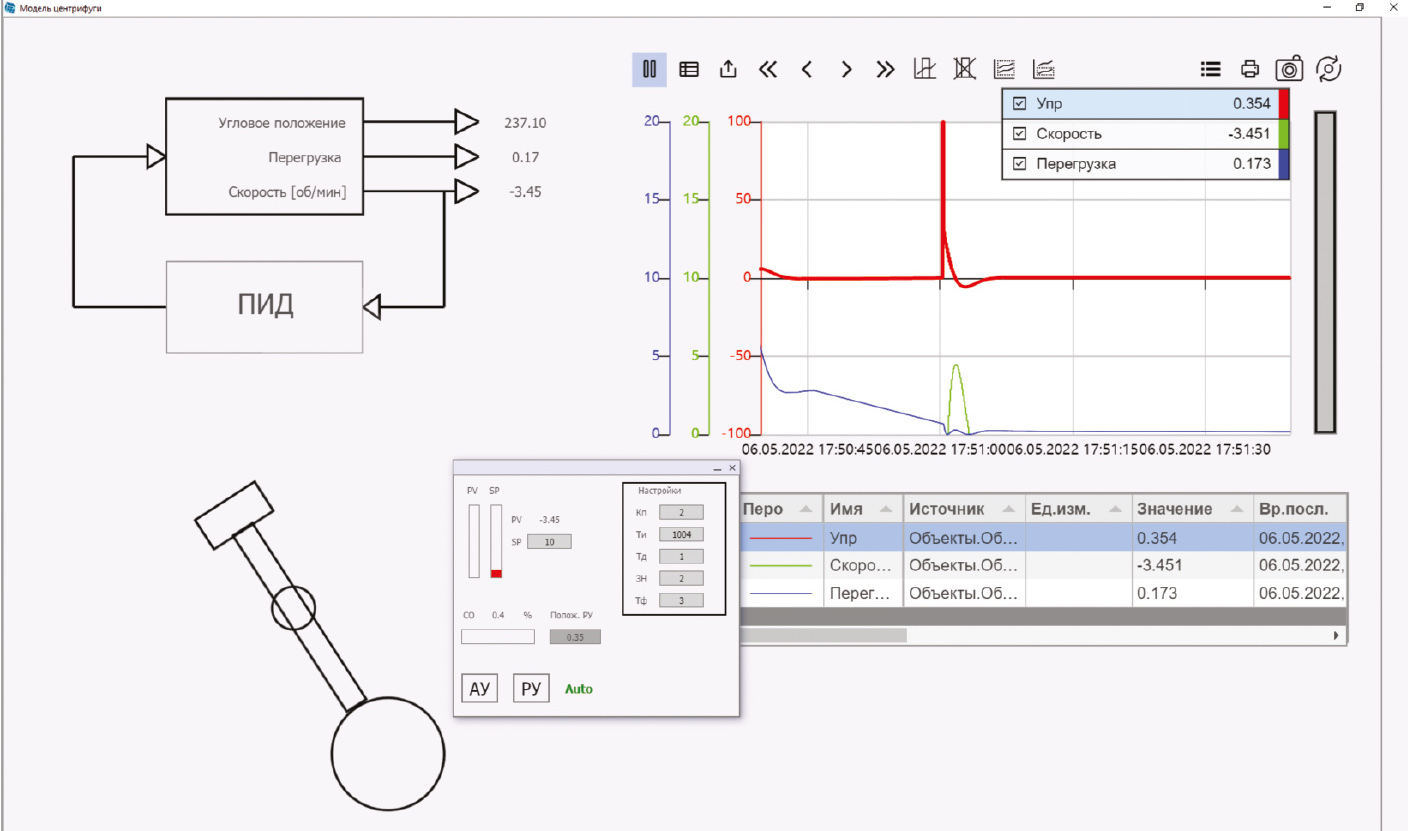1408x831 pixels.
Task: Switch to manual mode with РУ button
Action: [x=532, y=688]
